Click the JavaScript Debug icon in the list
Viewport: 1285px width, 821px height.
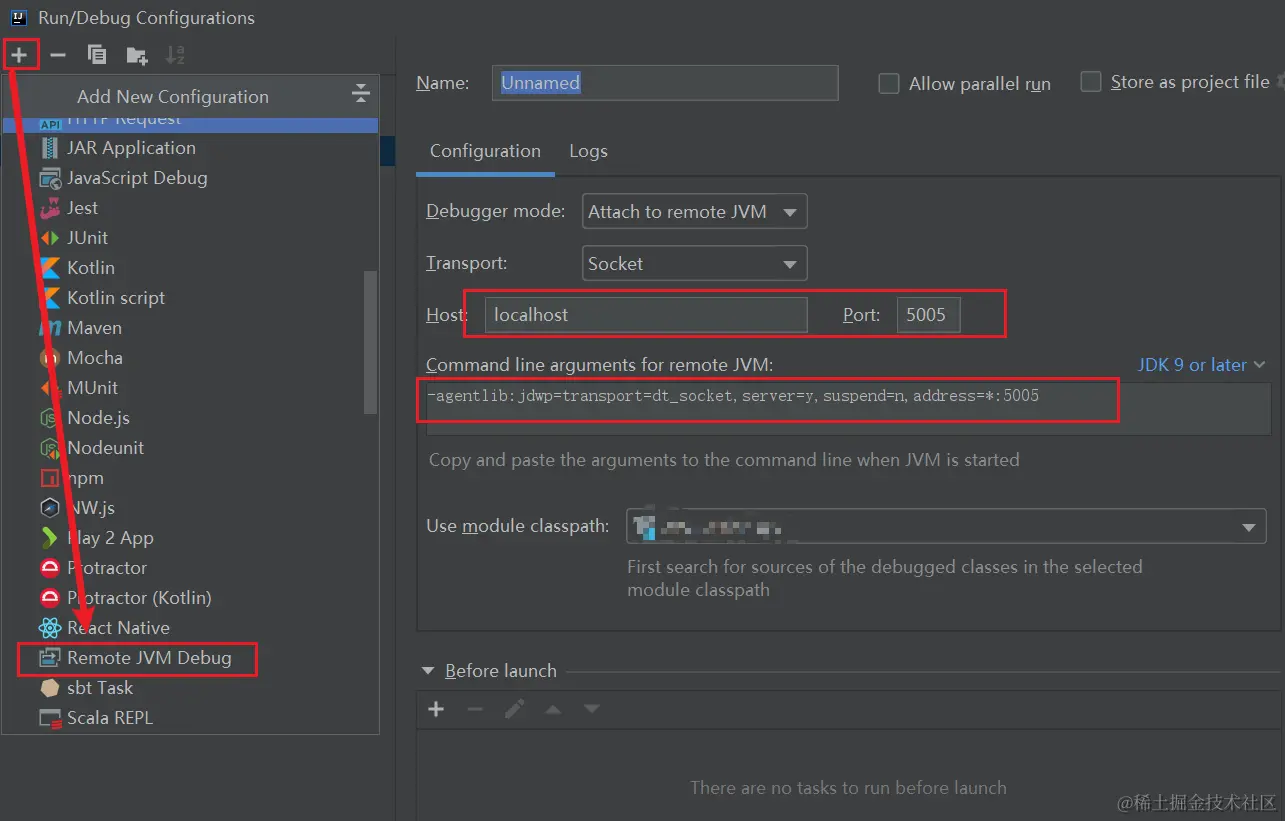50,178
